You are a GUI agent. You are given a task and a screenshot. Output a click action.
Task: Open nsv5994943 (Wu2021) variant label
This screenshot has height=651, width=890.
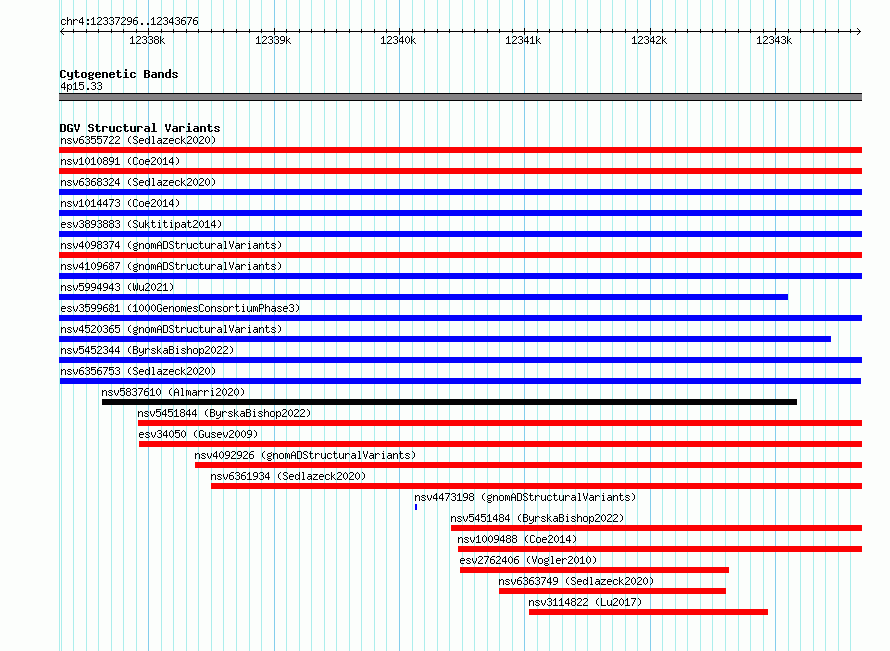tap(117, 287)
